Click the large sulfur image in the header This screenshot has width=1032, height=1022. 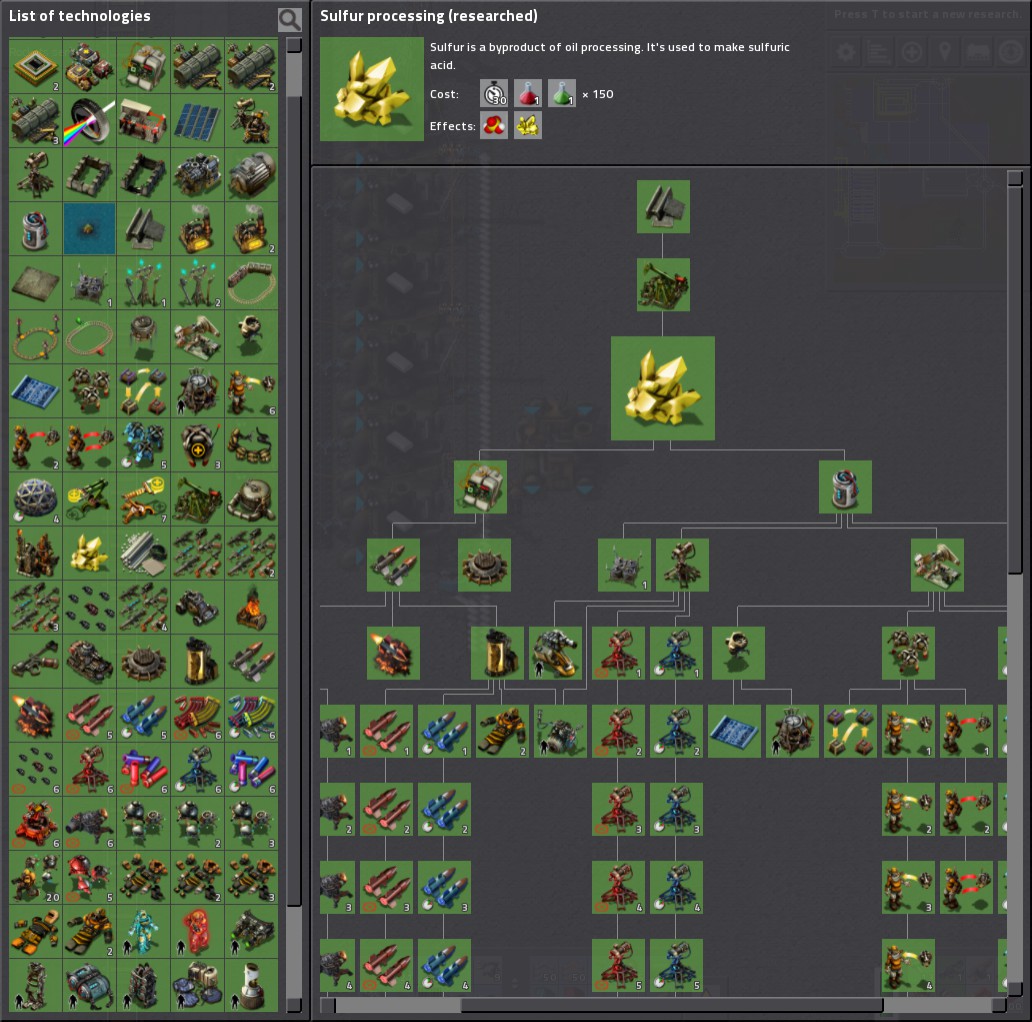click(372, 89)
